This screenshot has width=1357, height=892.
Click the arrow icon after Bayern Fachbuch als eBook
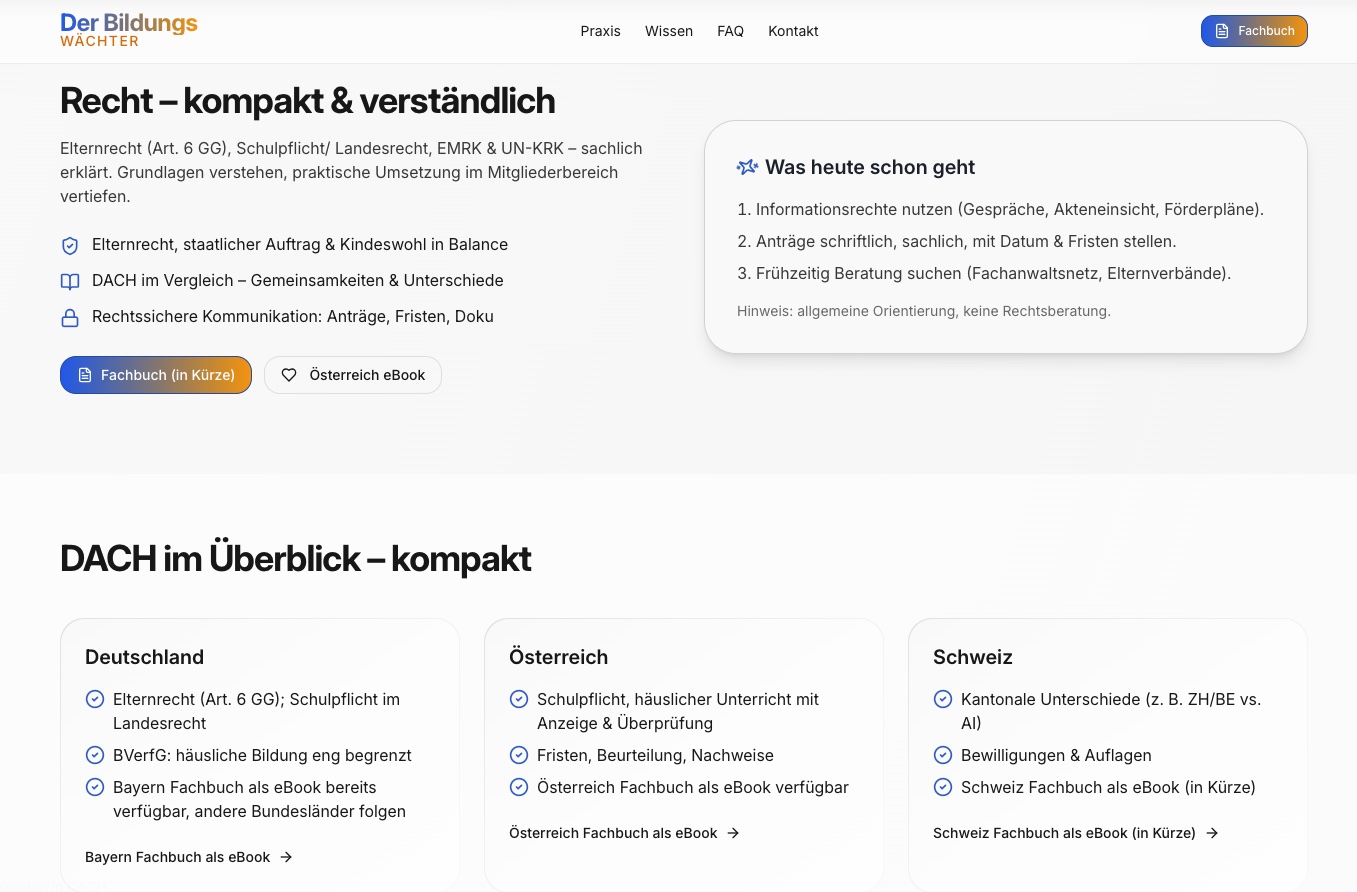coord(286,857)
